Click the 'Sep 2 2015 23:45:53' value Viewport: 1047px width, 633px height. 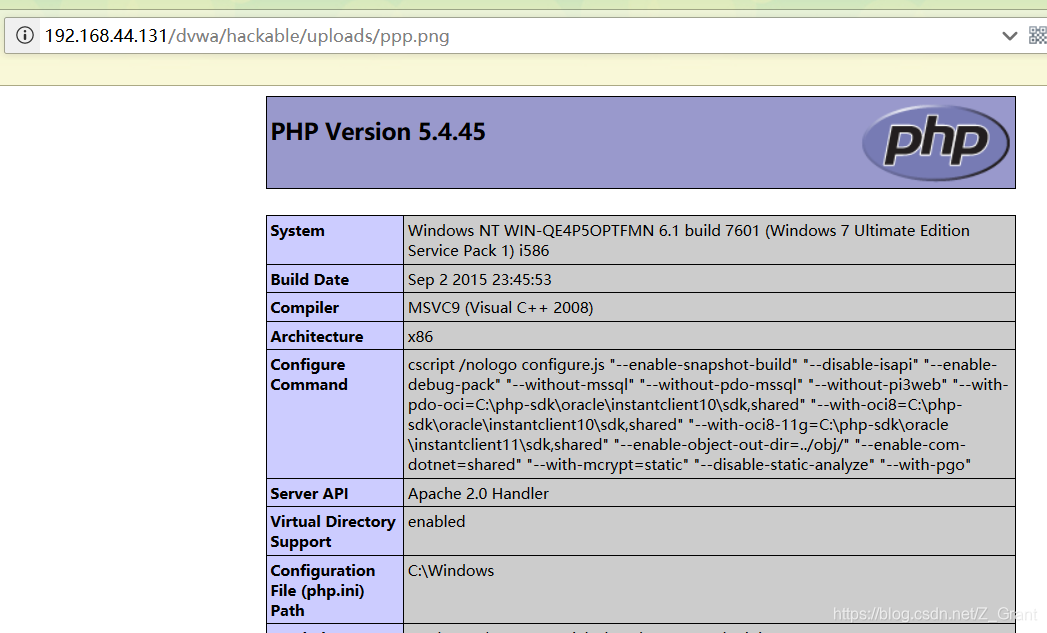479,280
